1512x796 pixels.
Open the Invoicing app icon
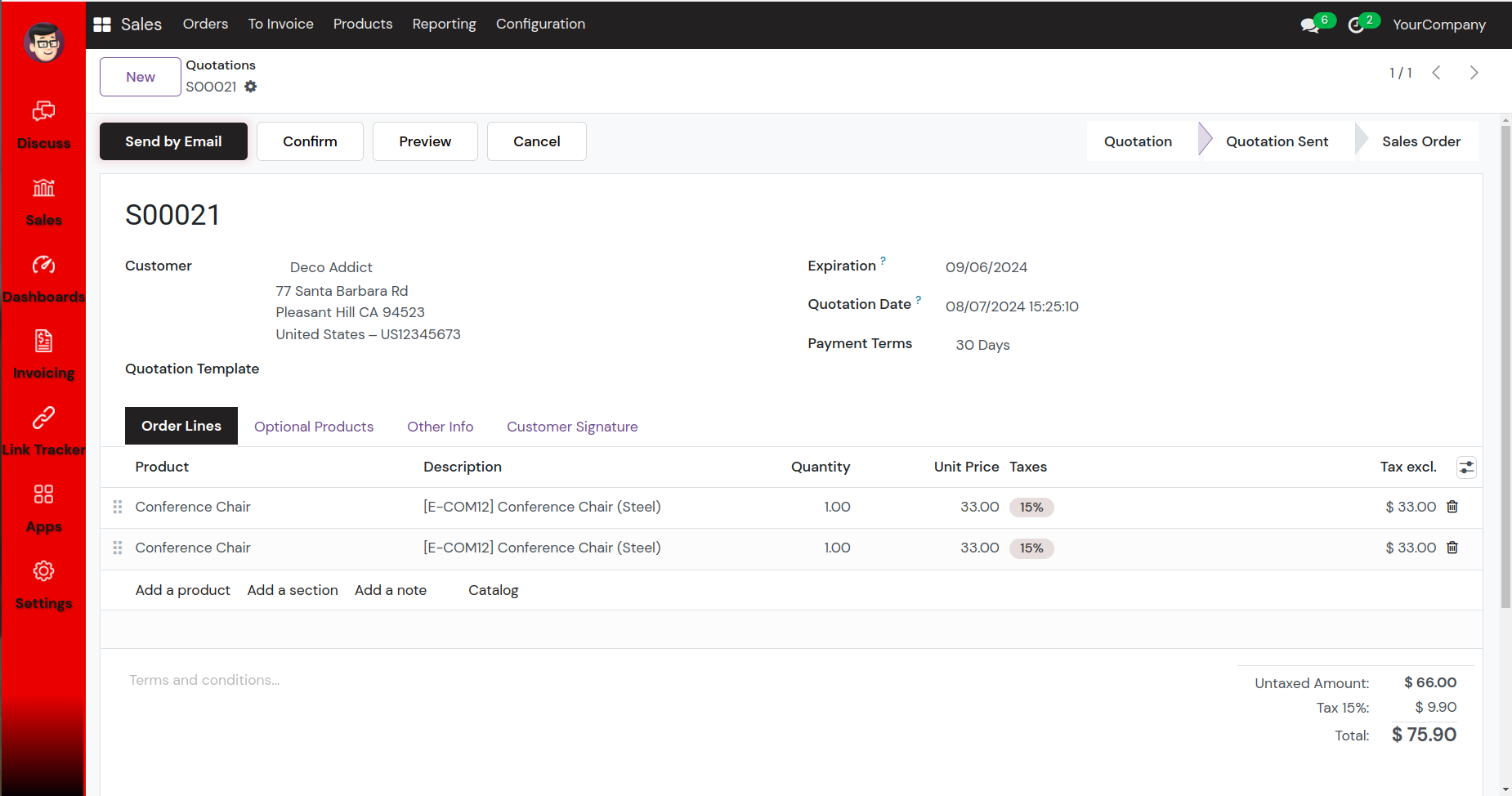[43, 341]
